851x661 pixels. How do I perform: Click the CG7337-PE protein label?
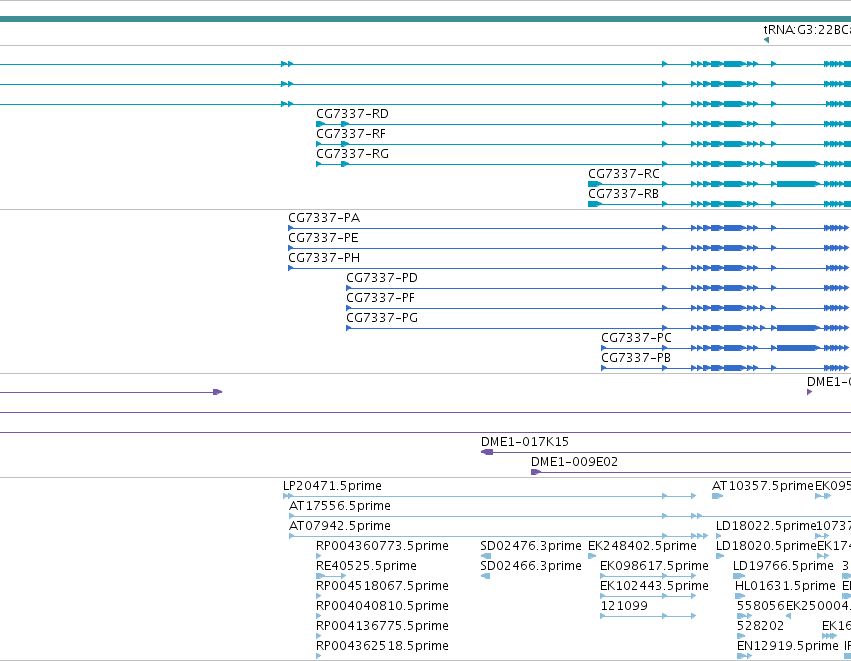coord(323,238)
